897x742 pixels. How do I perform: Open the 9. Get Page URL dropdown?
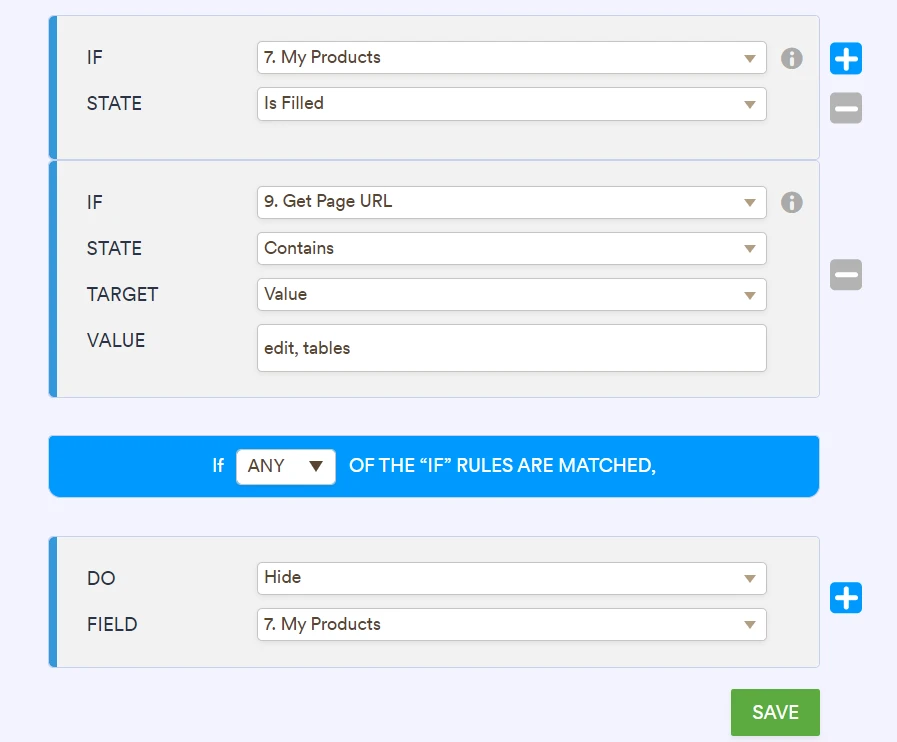click(511, 202)
